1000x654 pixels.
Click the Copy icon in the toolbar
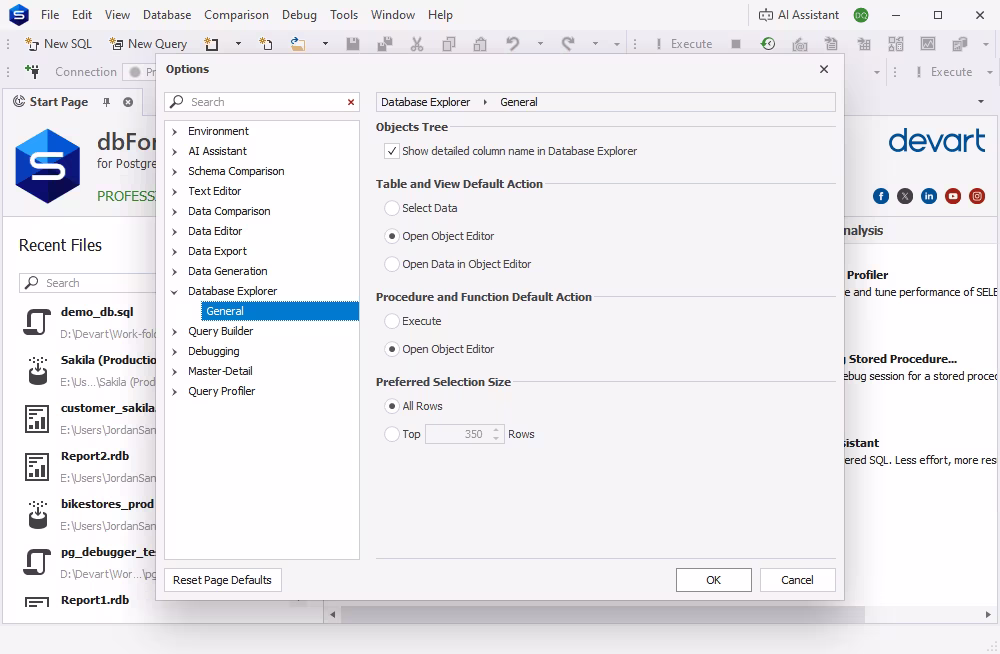pyautogui.click(x=449, y=43)
